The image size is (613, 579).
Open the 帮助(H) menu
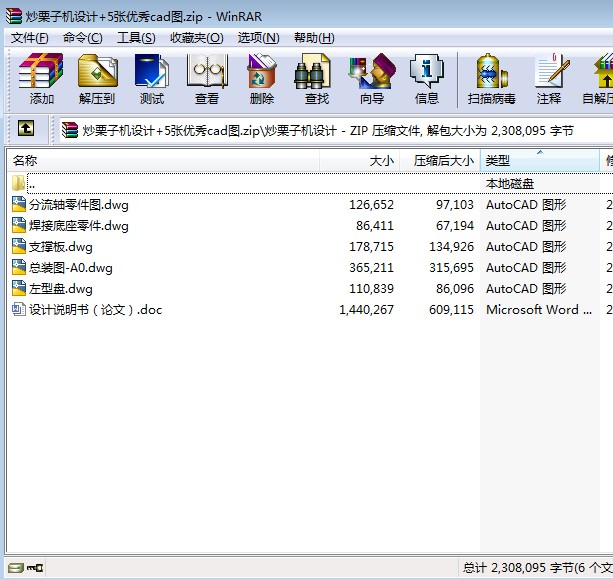point(314,38)
